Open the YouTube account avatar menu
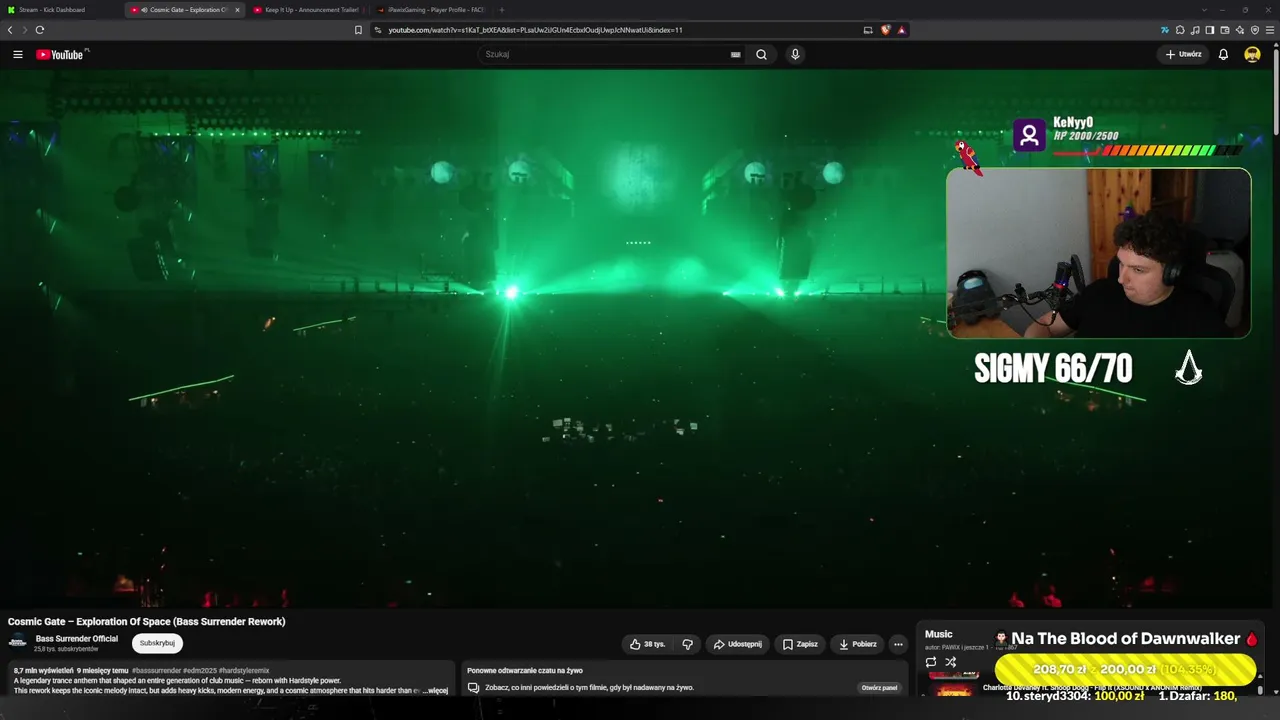Screen dimensions: 1280x720 pos(1252,54)
